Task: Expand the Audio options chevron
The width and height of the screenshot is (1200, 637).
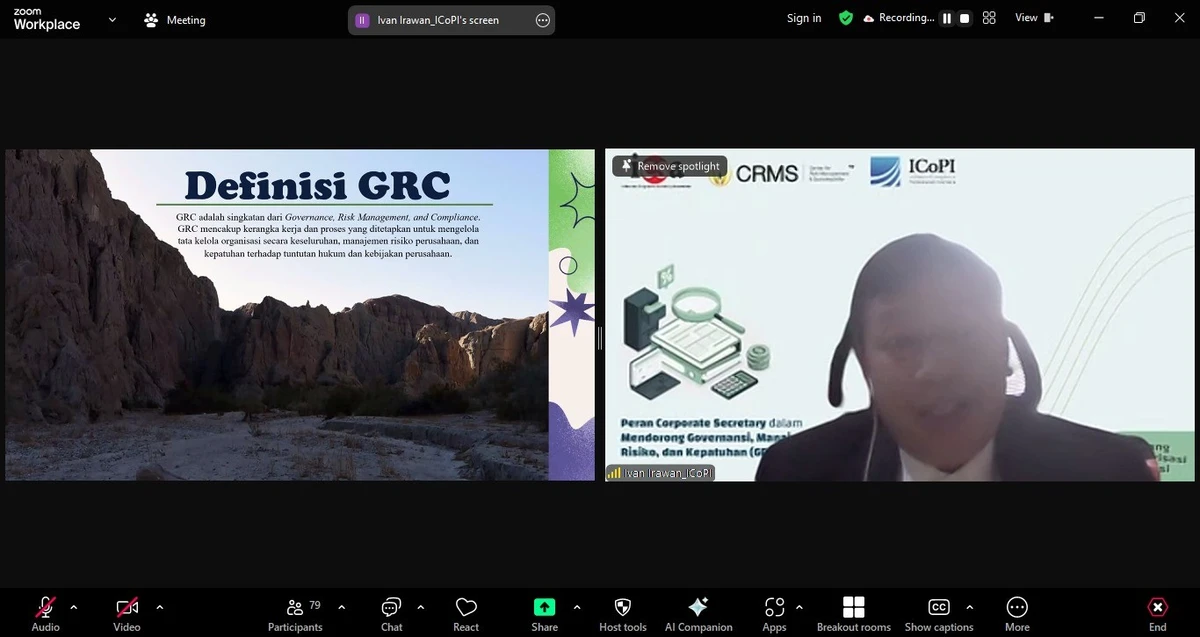Action: [x=73, y=608]
